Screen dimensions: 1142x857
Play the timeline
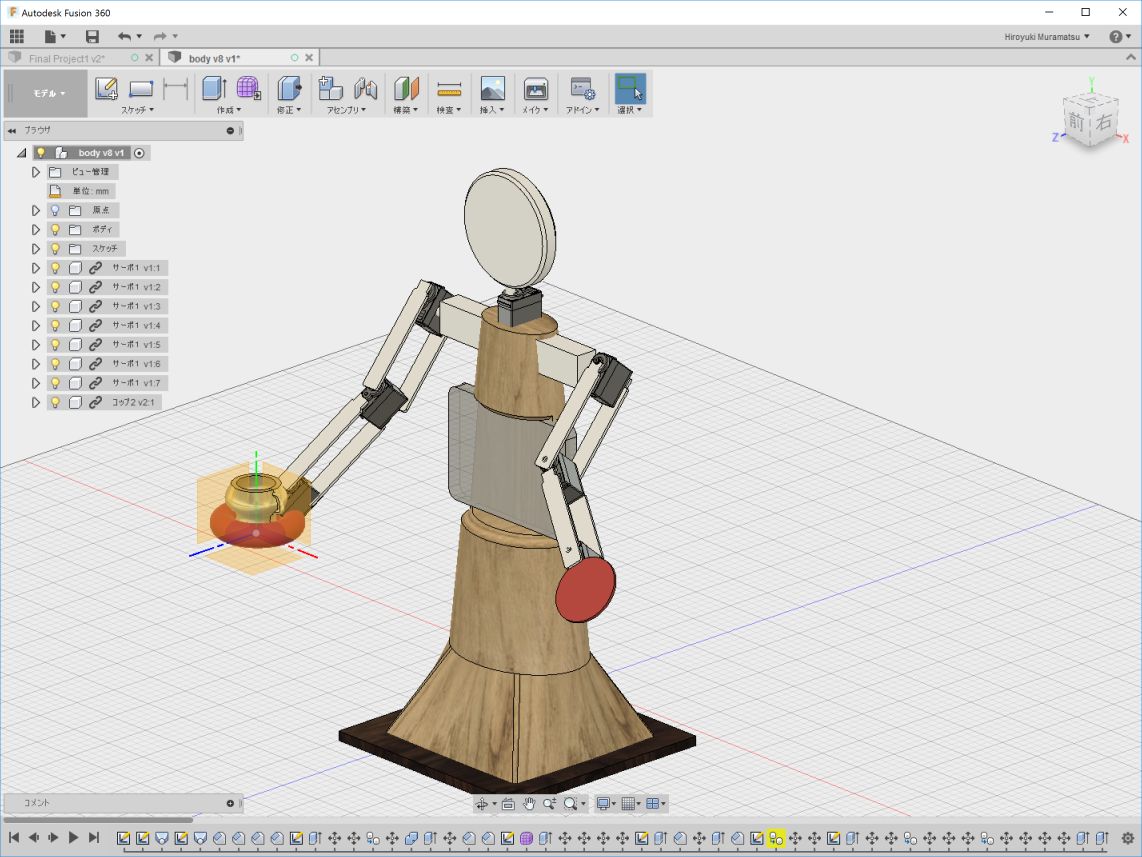[x=73, y=838]
